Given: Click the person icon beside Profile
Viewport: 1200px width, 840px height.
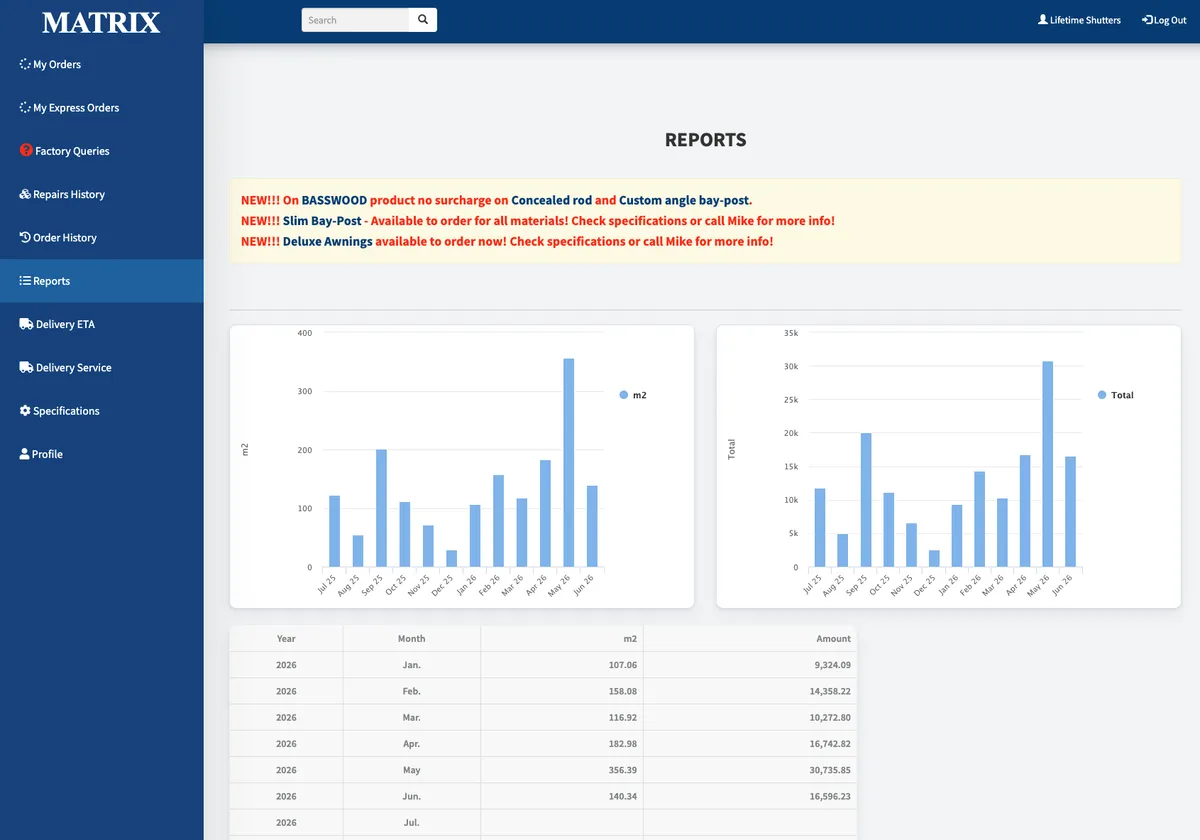Looking at the screenshot, I should (x=24, y=454).
